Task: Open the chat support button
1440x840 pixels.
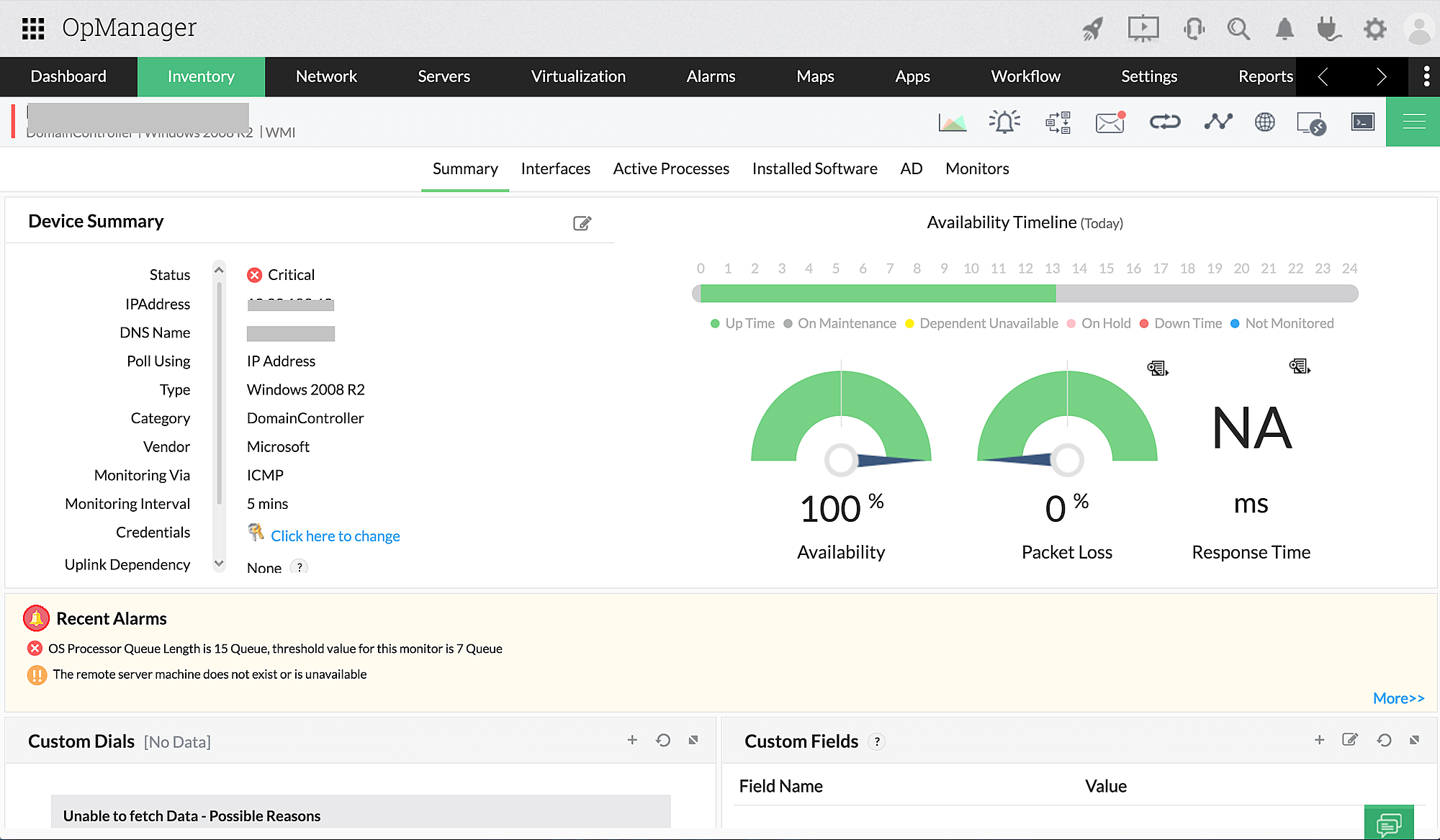Action: pos(1388,823)
